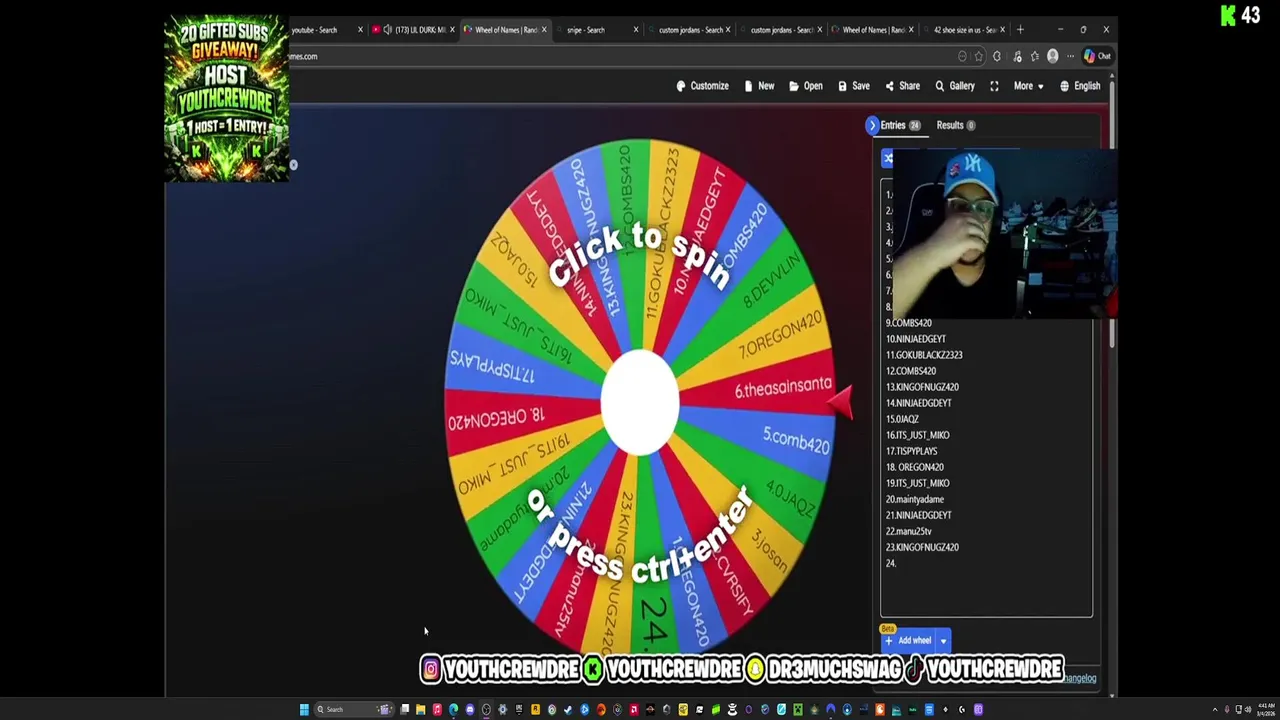Share the wheel
1280x720 pixels.
(x=902, y=86)
